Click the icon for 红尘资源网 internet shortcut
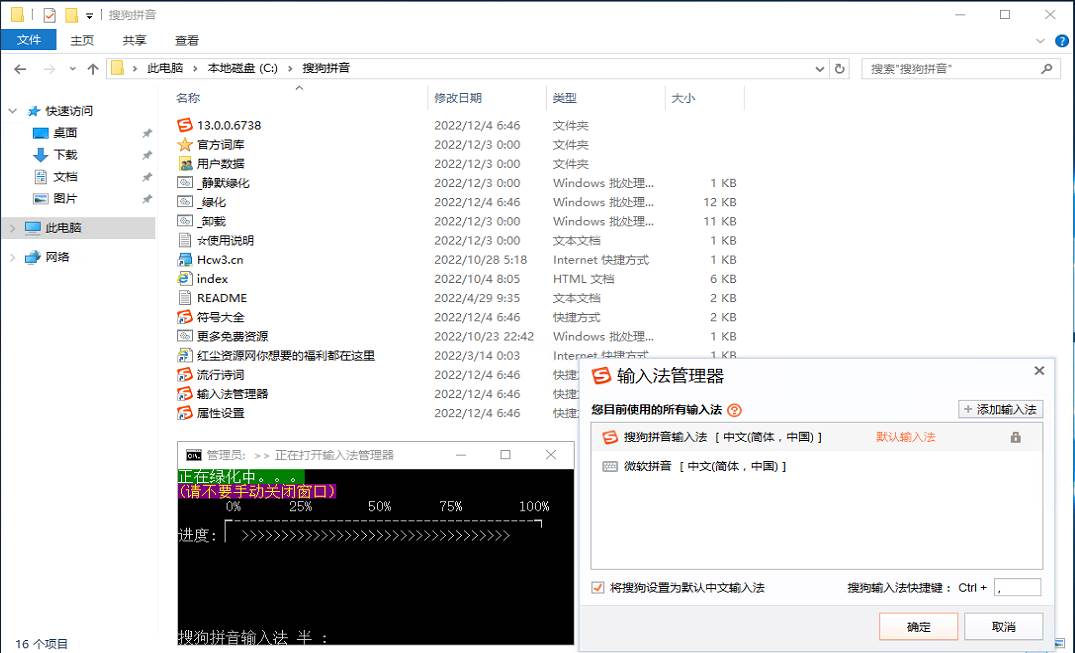Screen dimensions: 1075x653 (184, 355)
